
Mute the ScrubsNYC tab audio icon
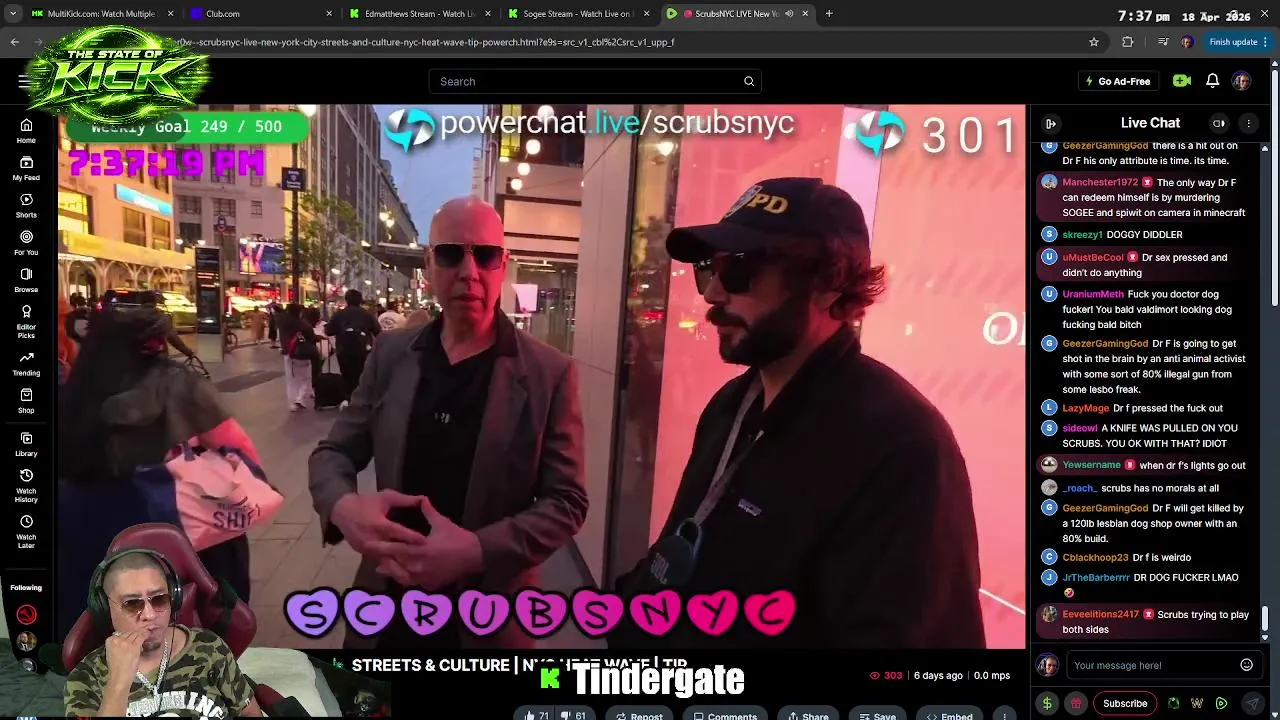pyautogui.click(x=789, y=14)
